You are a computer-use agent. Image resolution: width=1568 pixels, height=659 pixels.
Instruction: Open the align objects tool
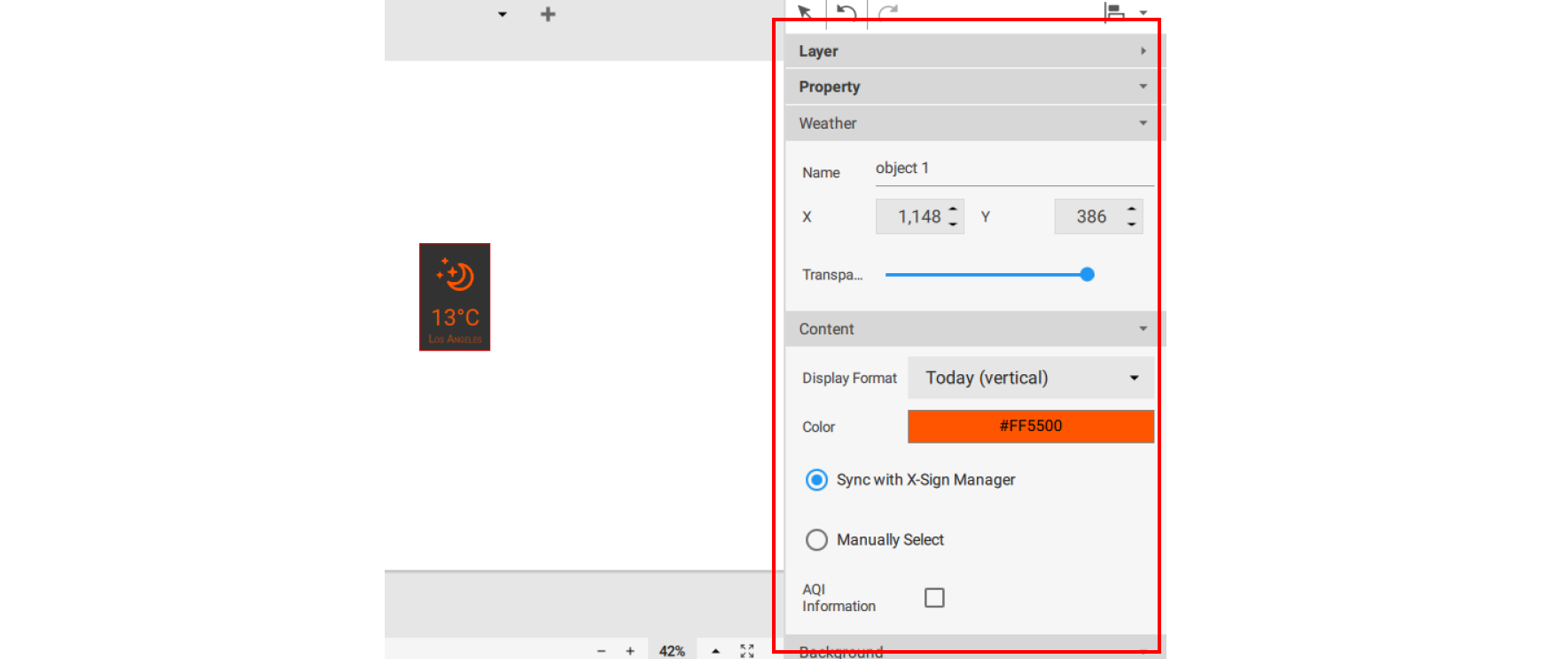tap(1116, 12)
